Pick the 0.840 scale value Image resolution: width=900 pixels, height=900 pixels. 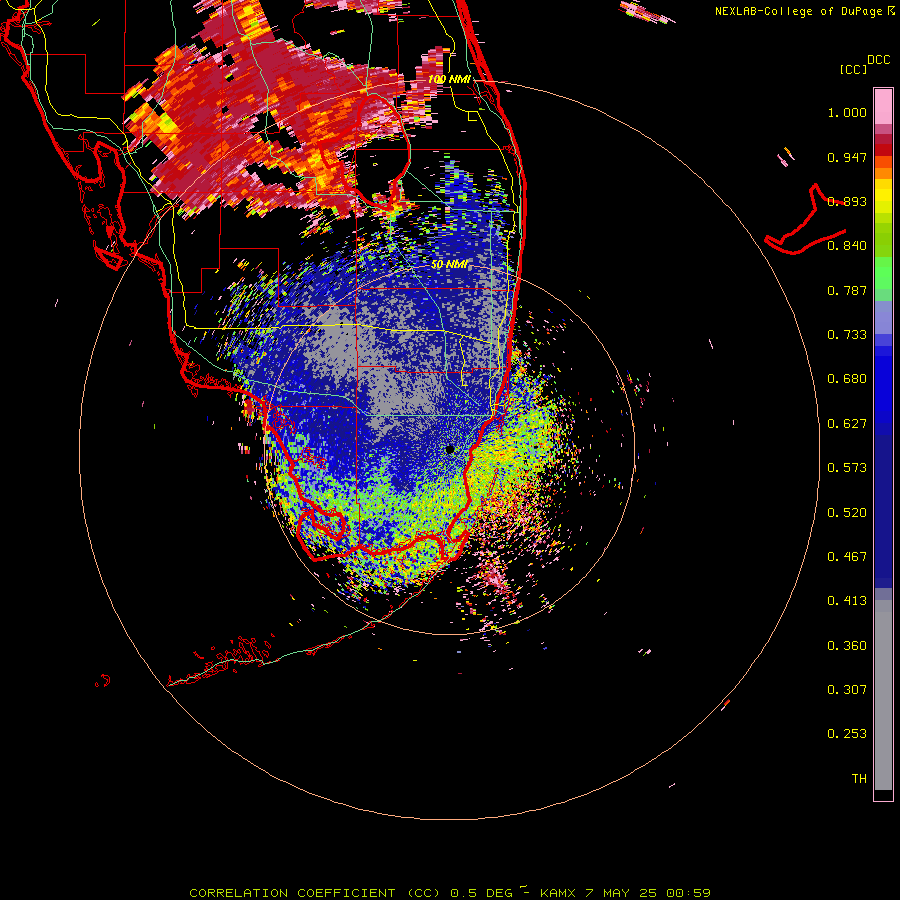tap(847, 246)
